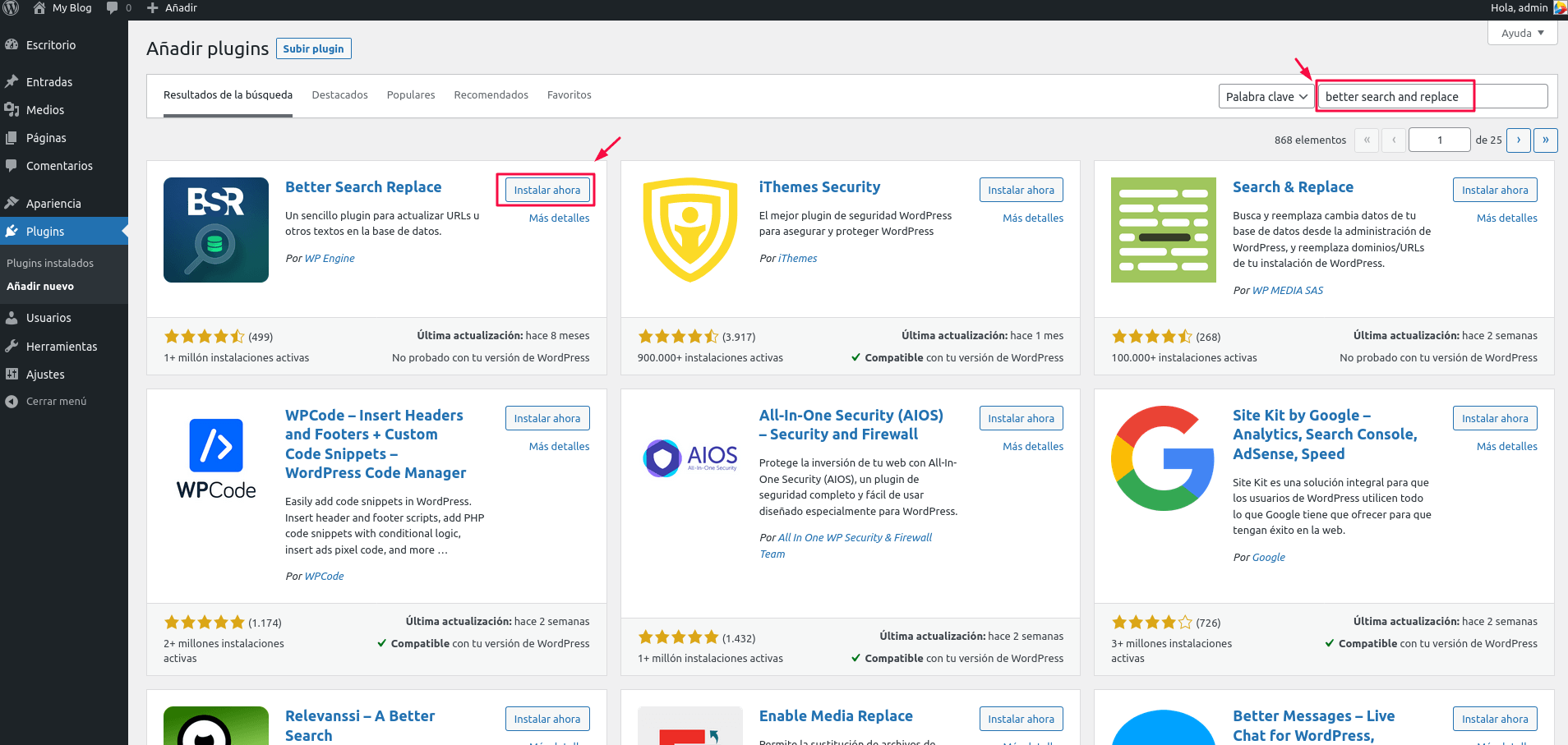
Task: Open iThemes Security shield thumbnail
Action: (690, 230)
